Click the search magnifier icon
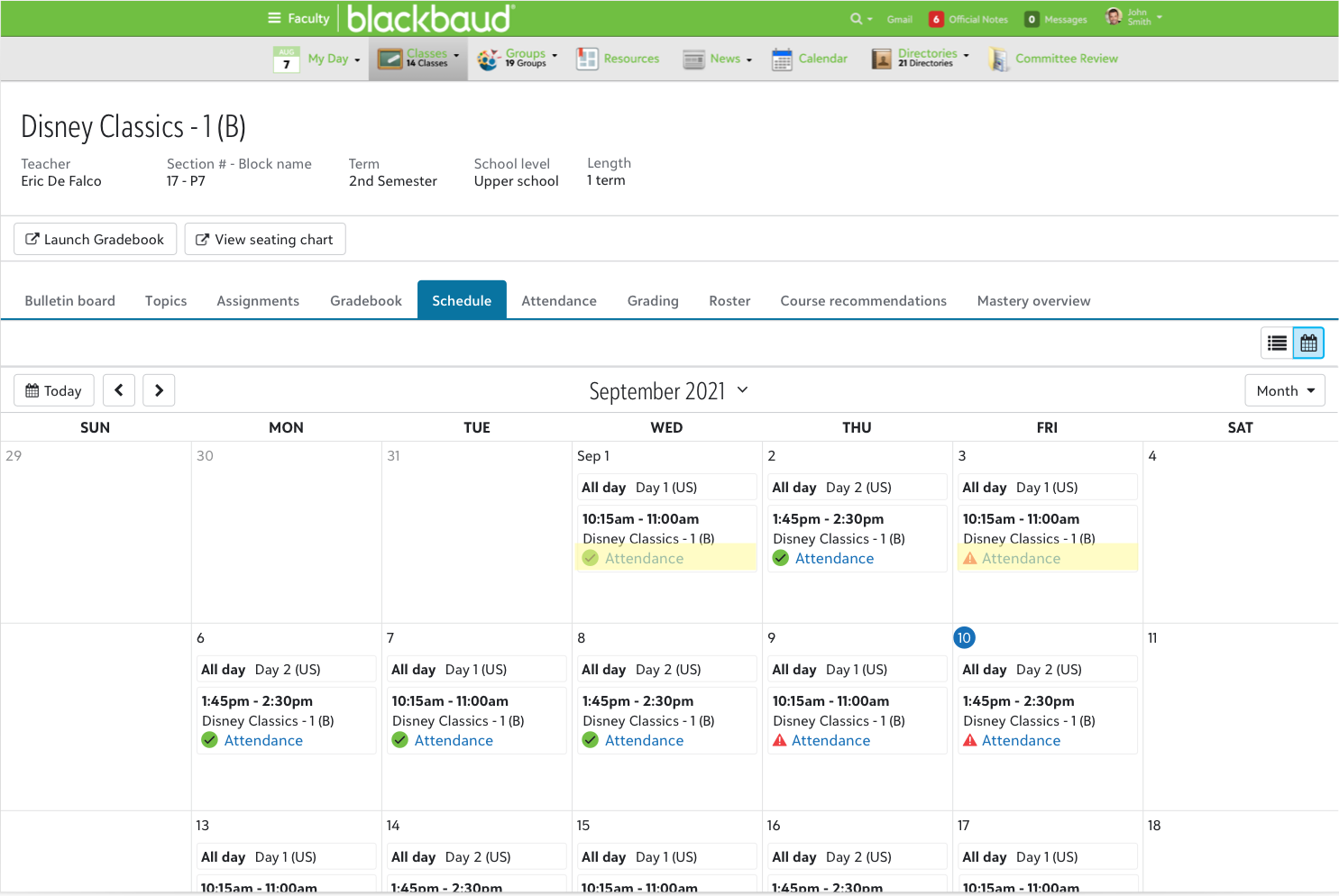 click(856, 19)
